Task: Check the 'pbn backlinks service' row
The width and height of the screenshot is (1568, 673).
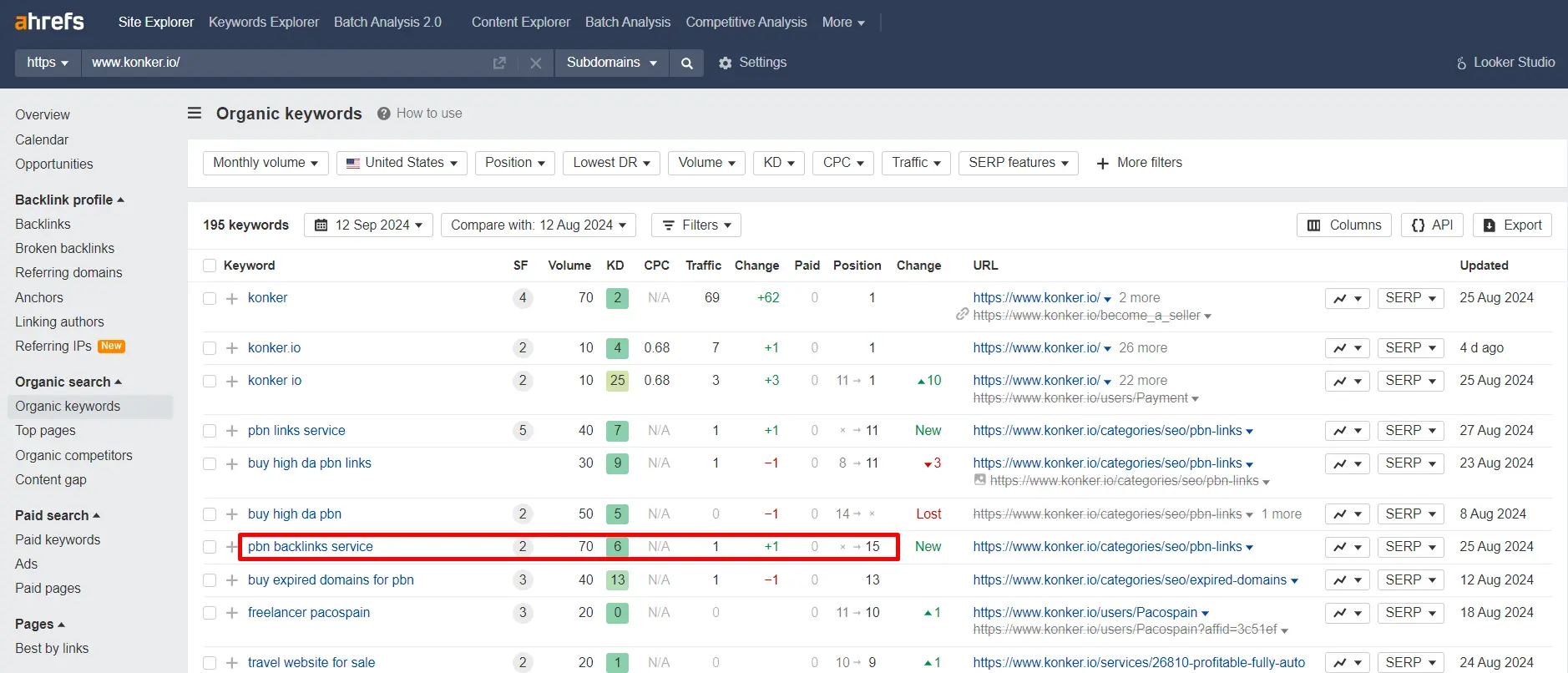Action: [x=210, y=547]
